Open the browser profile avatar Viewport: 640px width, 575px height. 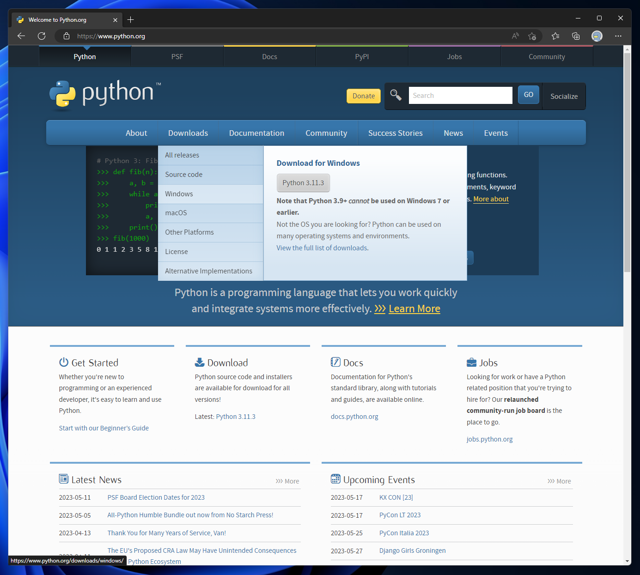597,36
